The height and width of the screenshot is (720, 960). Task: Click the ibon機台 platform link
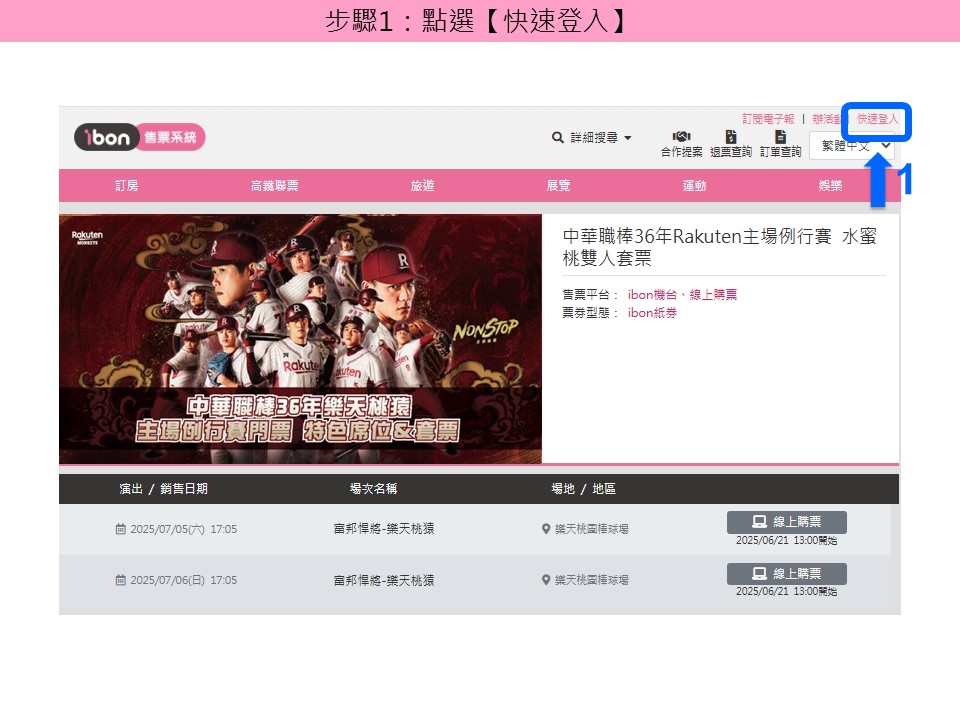pyautogui.click(x=652, y=294)
